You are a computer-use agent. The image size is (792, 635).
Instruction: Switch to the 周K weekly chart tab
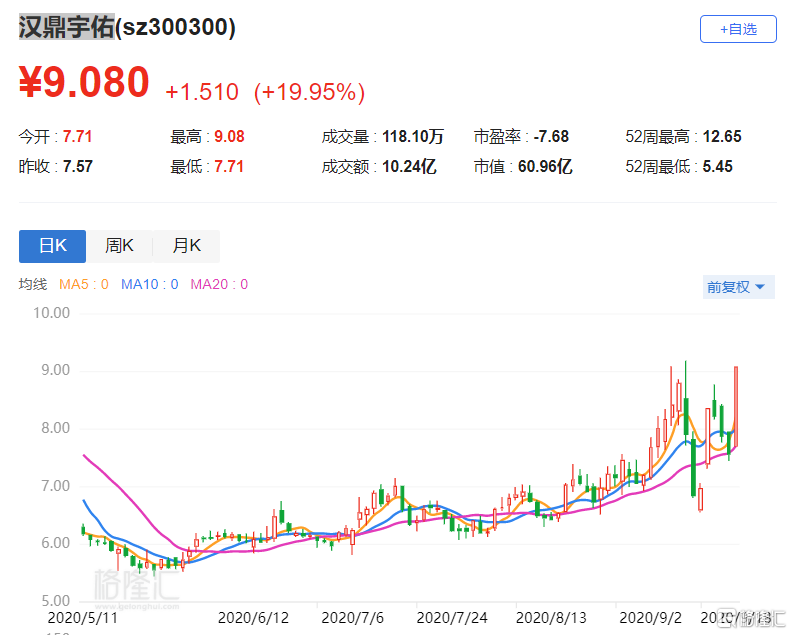pyautogui.click(x=119, y=246)
